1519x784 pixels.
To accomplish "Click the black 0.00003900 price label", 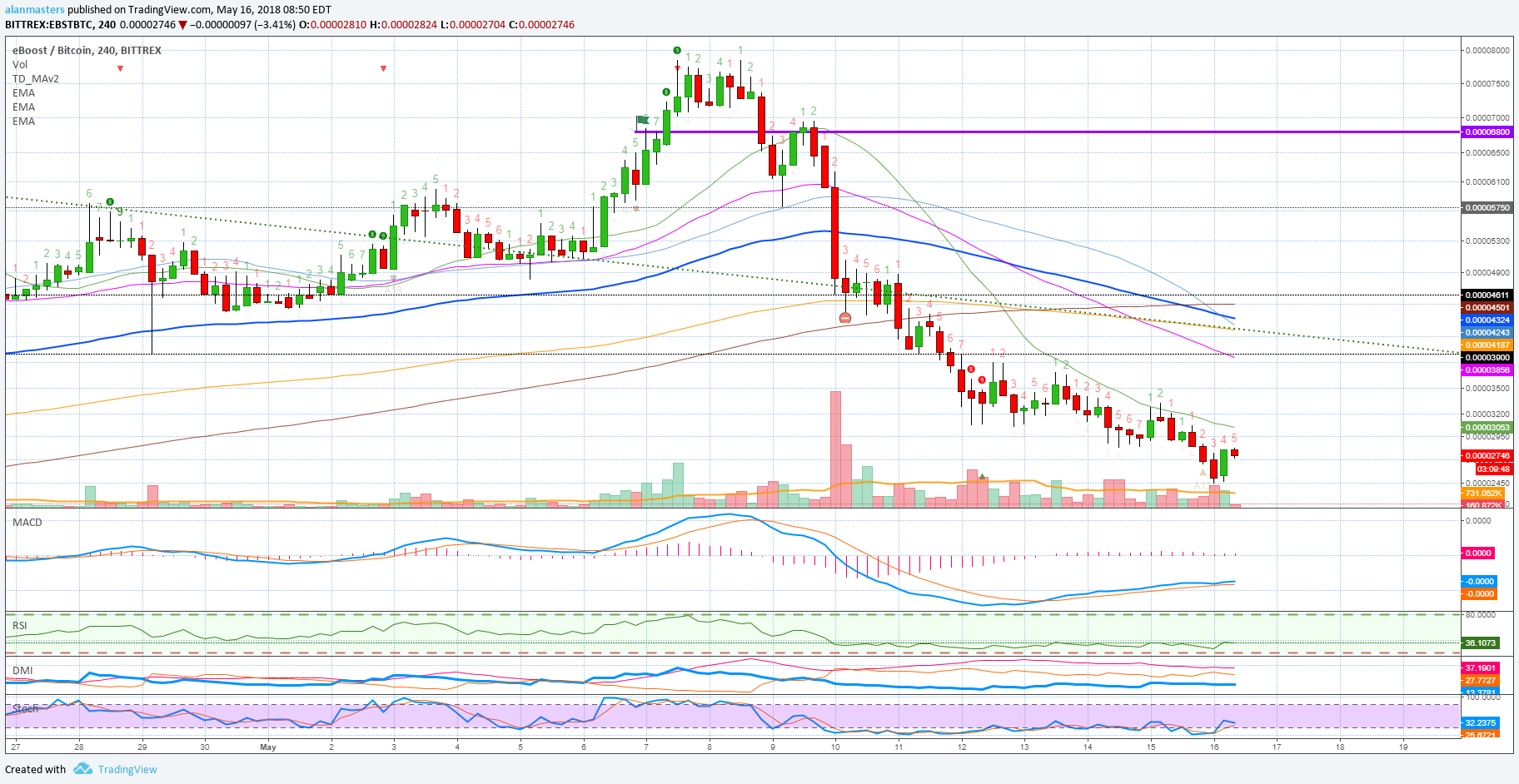I will (x=1487, y=358).
